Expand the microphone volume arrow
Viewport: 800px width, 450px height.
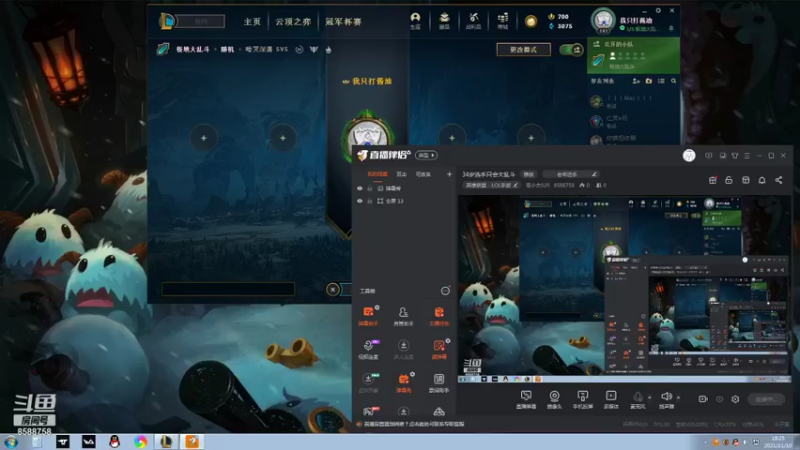(649, 397)
